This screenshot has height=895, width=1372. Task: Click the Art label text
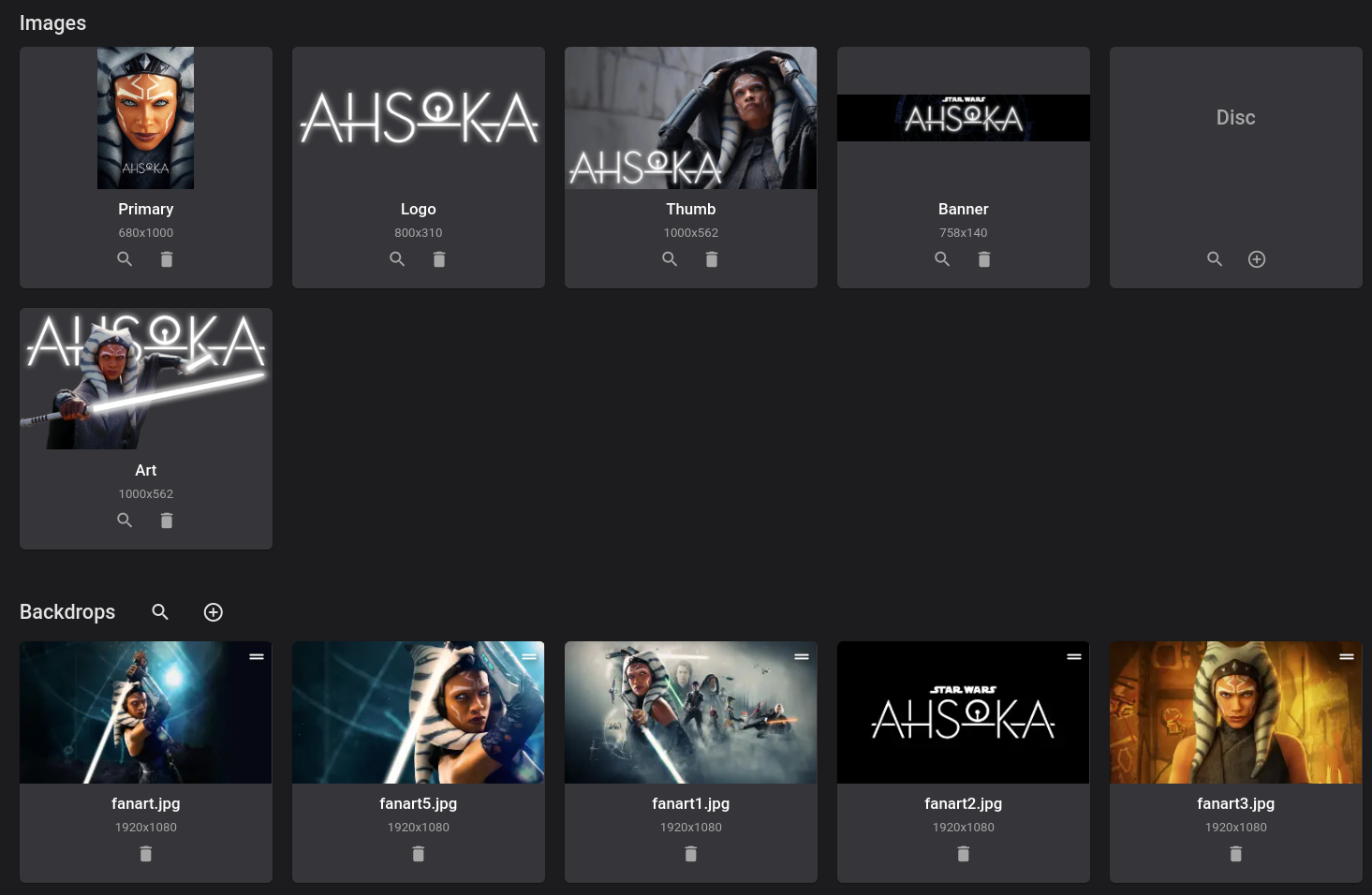coord(146,470)
